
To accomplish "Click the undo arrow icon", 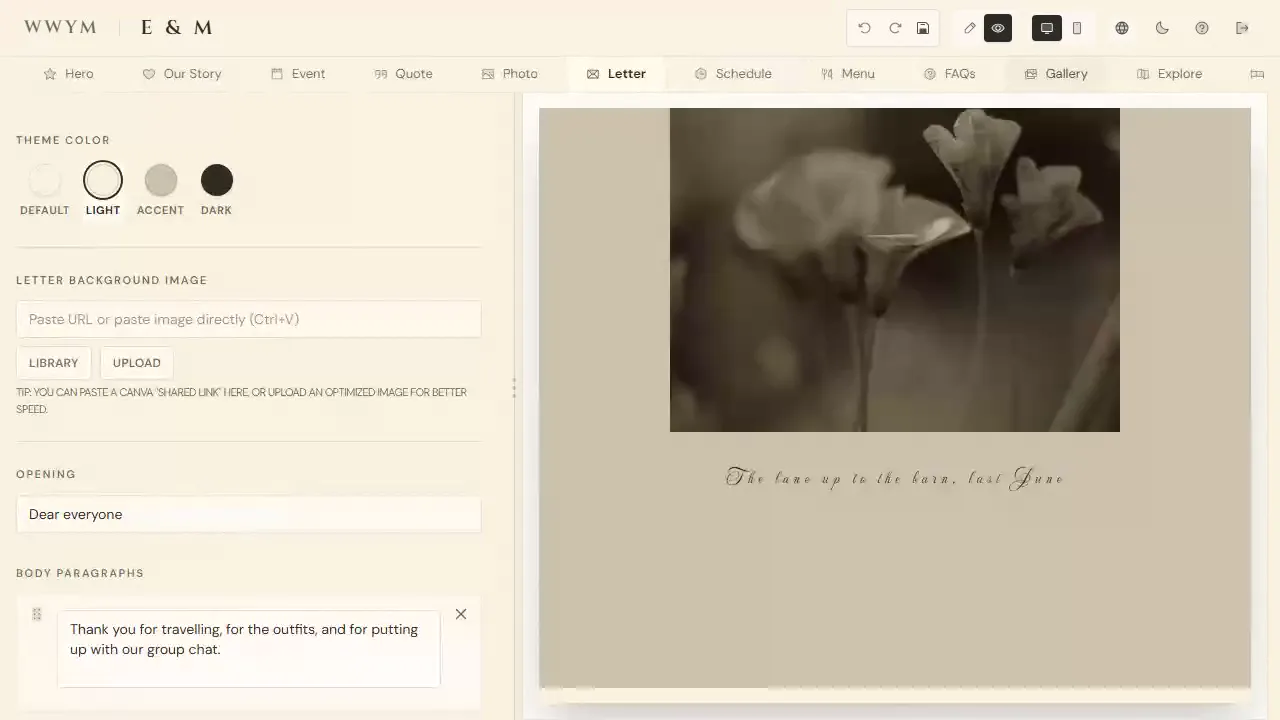I will pos(865,28).
